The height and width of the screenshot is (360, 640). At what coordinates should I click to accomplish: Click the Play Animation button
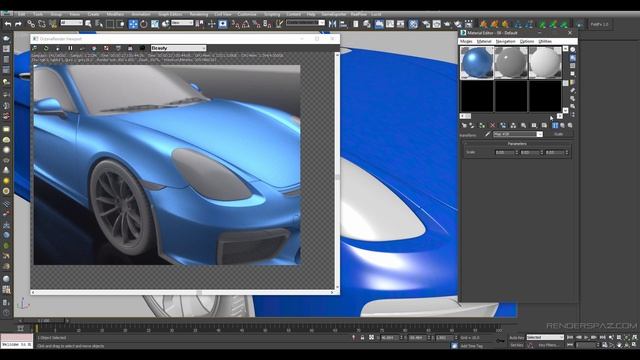tap(586, 338)
